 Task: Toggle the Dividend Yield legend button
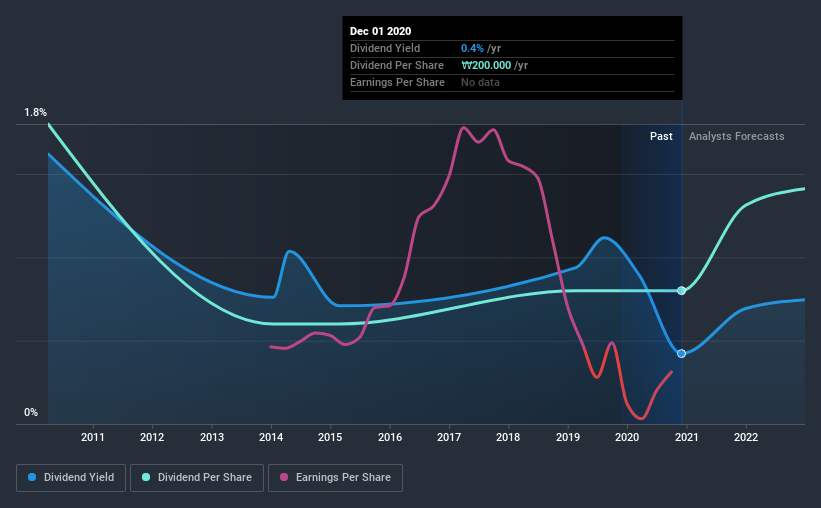tap(71, 478)
